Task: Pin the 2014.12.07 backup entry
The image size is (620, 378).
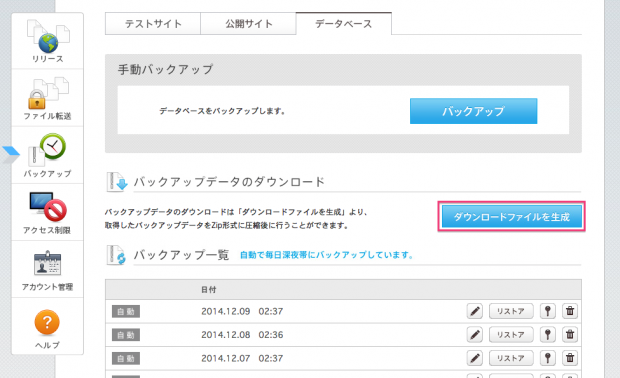Action: click(x=548, y=358)
